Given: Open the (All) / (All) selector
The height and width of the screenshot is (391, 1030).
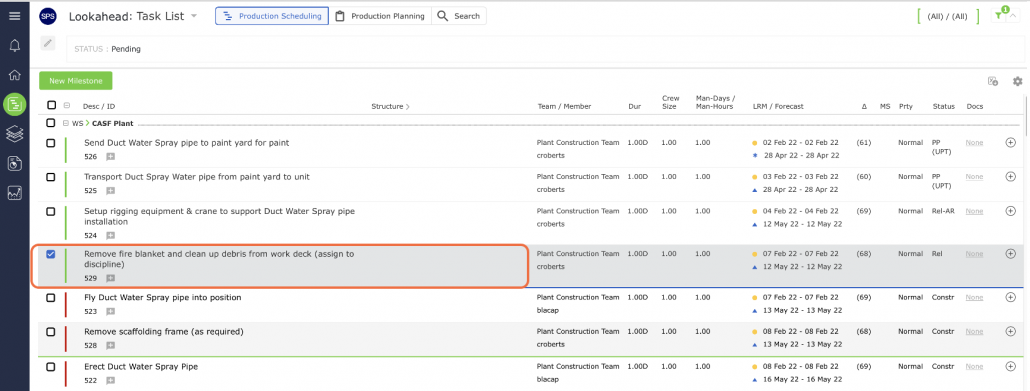Looking at the screenshot, I should point(947,16).
